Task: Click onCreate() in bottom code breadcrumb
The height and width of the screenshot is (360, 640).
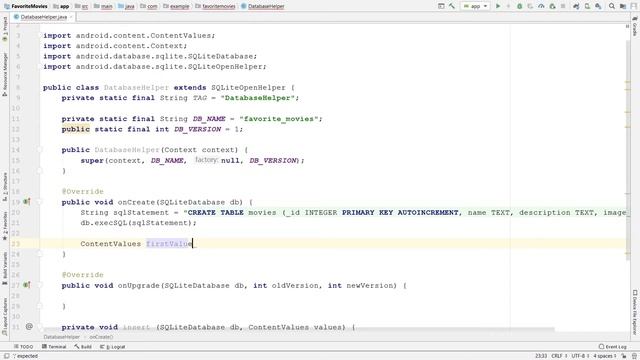Action: coord(101,337)
